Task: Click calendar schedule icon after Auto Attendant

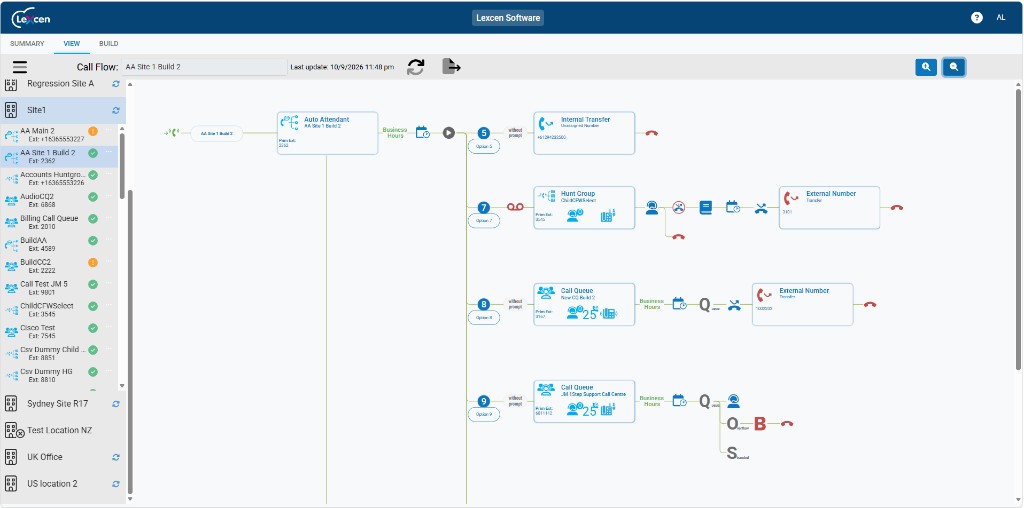Action: pos(423,133)
